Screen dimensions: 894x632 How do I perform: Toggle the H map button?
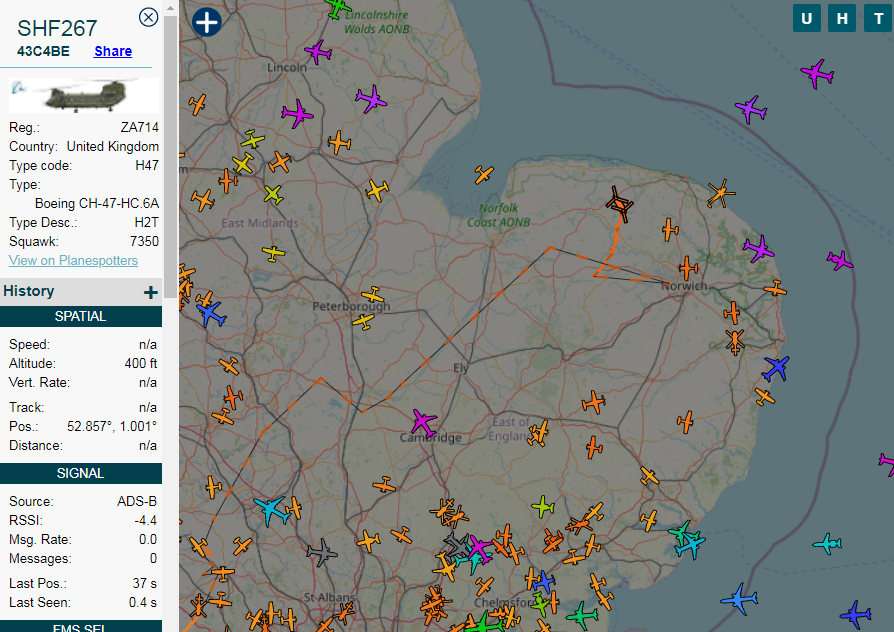pyautogui.click(x=842, y=18)
